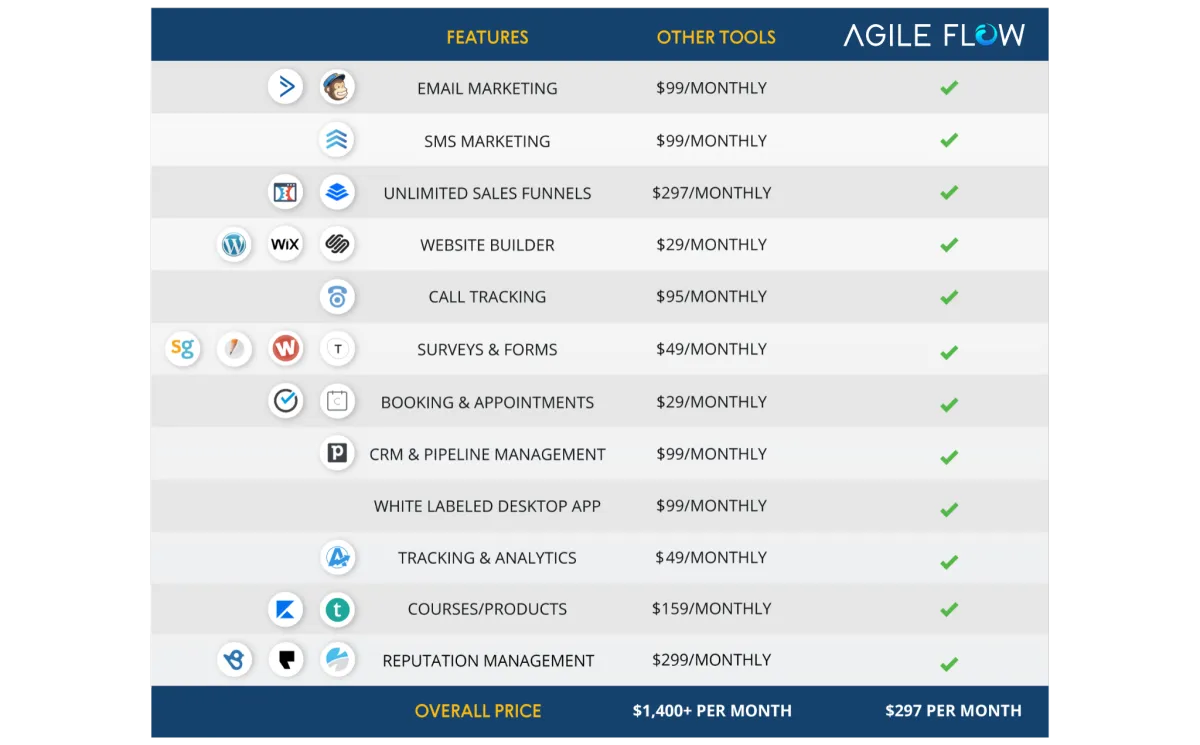The height and width of the screenshot is (745, 1200).
Task: Click the OTHER TOOLS column header
Action: pyautogui.click(x=716, y=38)
